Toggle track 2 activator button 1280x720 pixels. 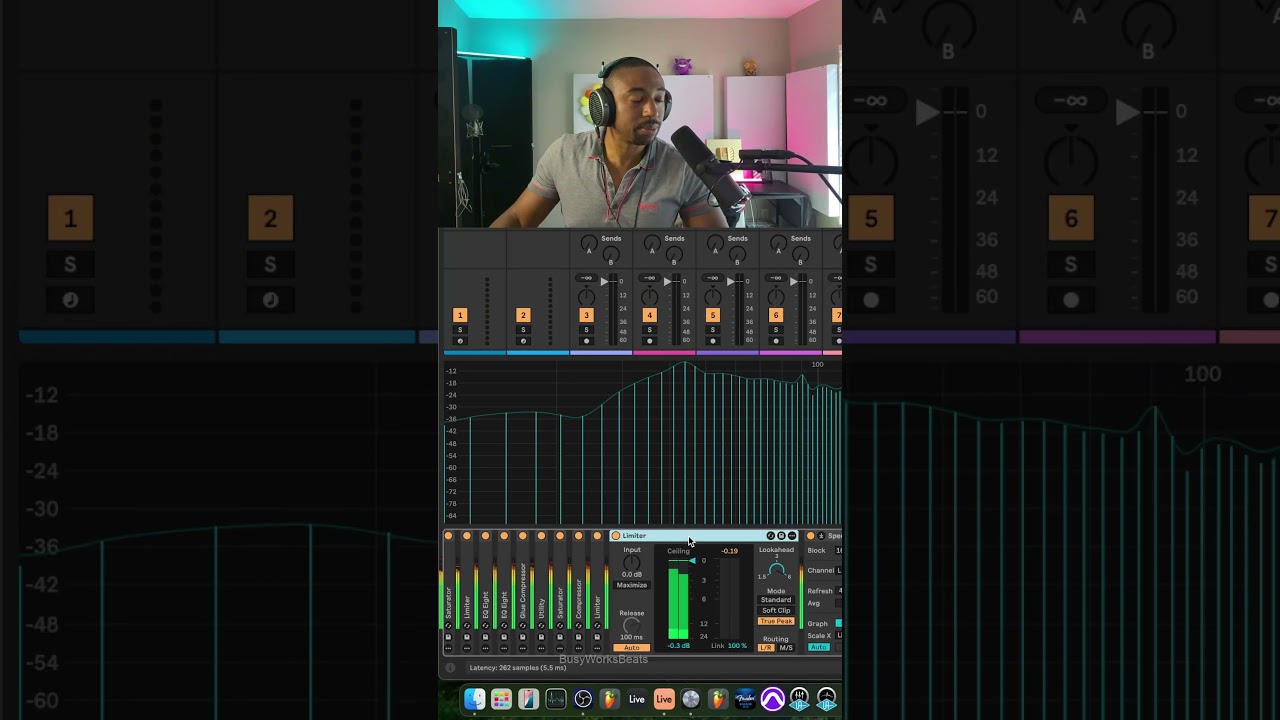522,315
